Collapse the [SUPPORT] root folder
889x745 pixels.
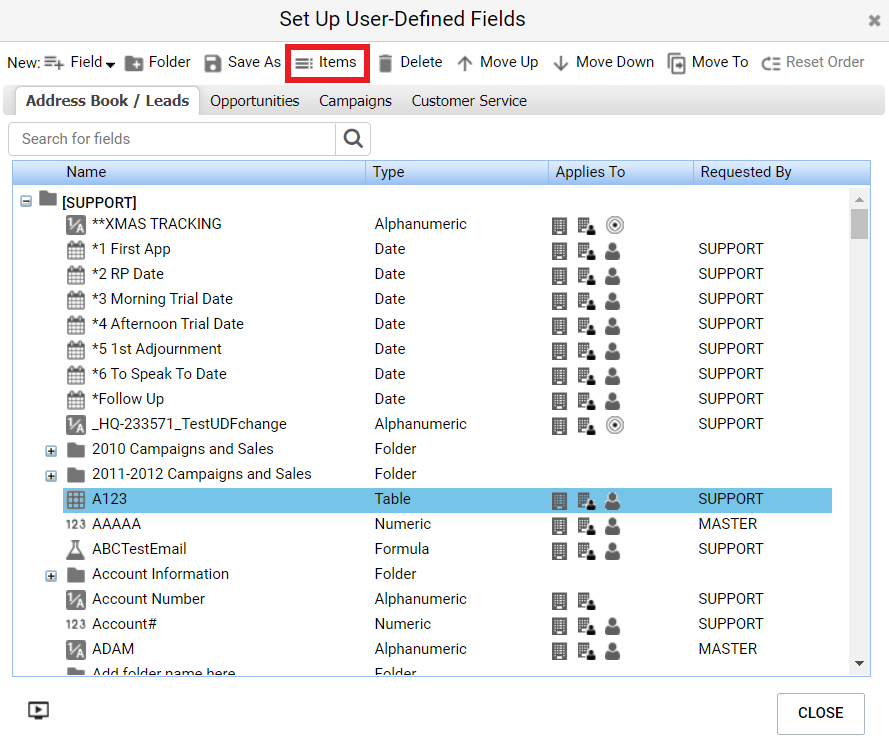26,201
